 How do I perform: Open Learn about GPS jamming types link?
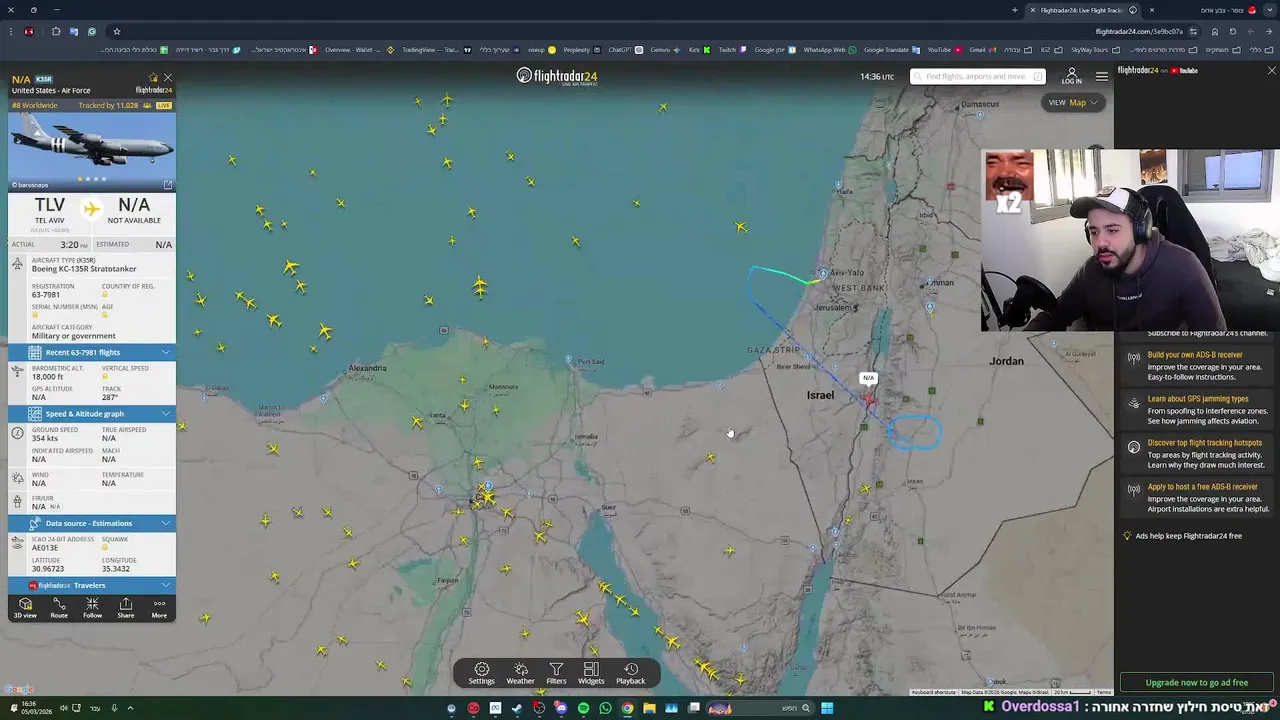pyautogui.click(x=1198, y=398)
